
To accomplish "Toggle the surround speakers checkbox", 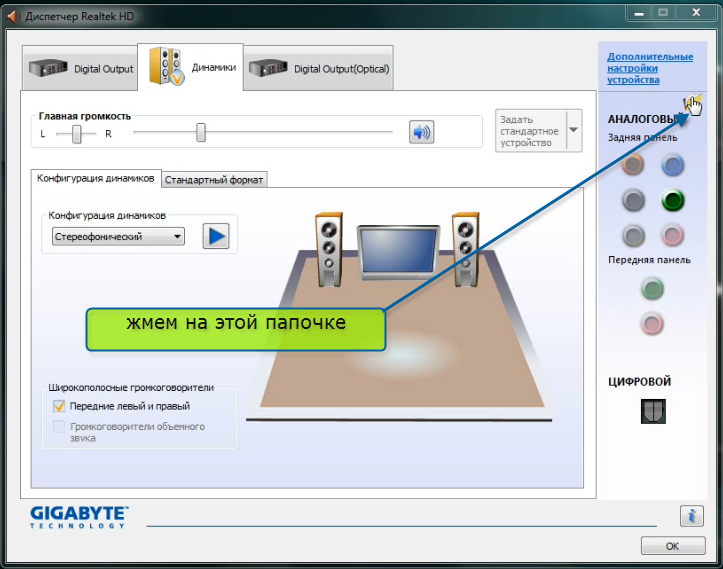I will tap(59, 427).
